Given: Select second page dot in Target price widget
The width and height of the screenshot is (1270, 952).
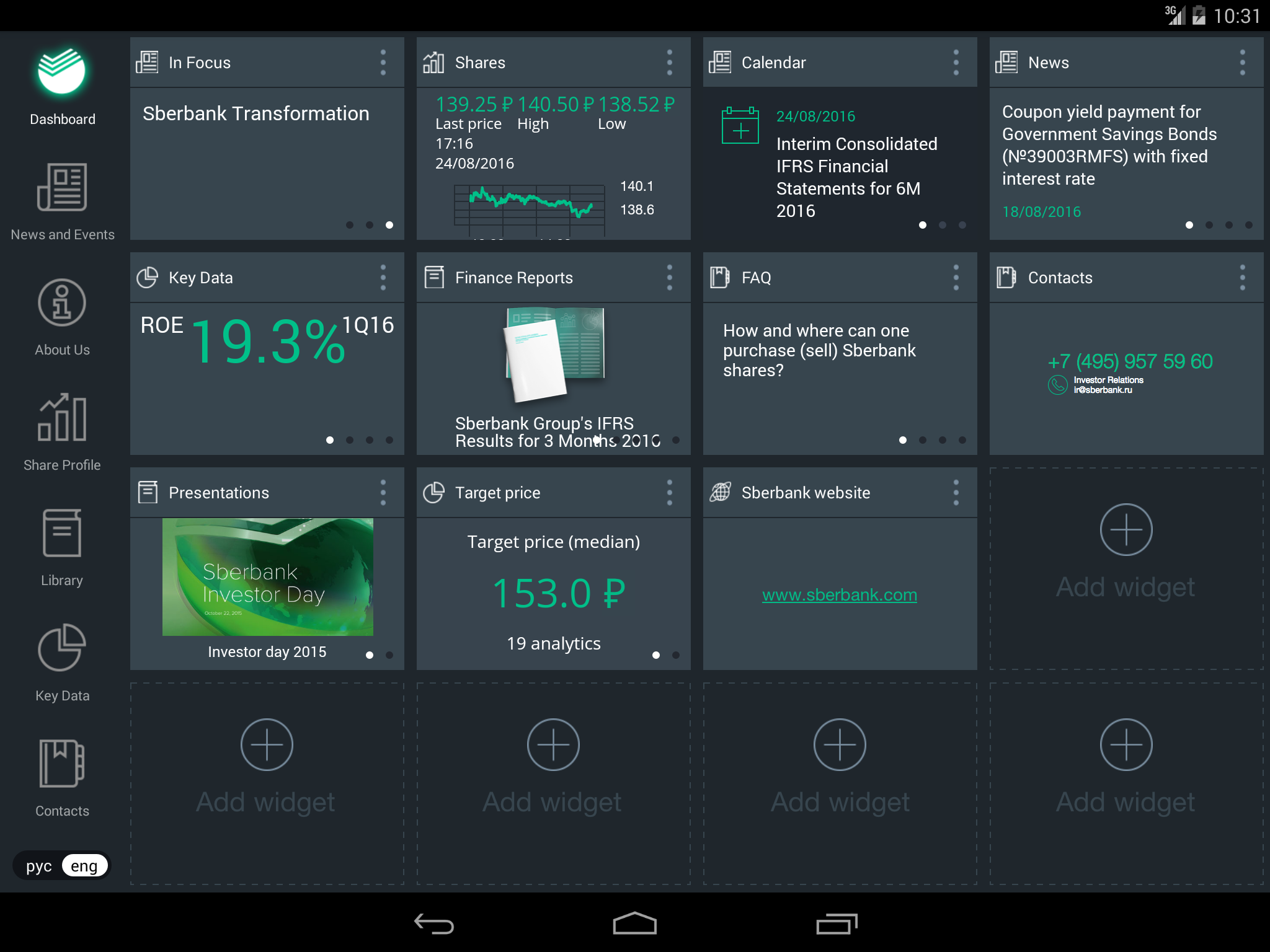Looking at the screenshot, I should pyautogui.click(x=675, y=655).
